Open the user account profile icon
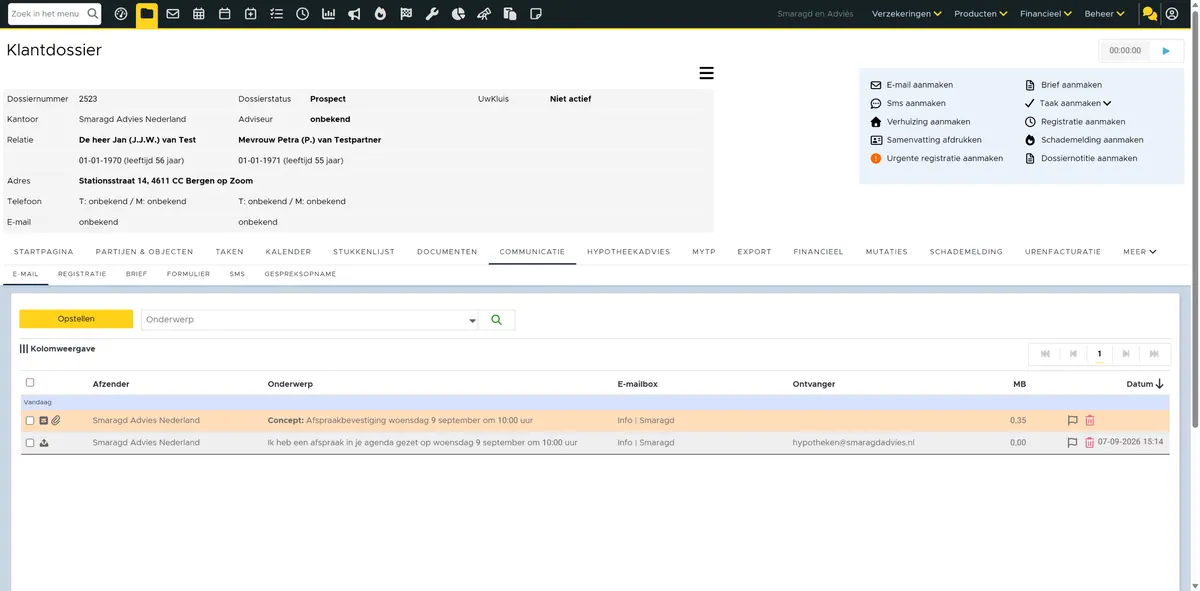This screenshot has width=1200, height=591. point(1172,14)
